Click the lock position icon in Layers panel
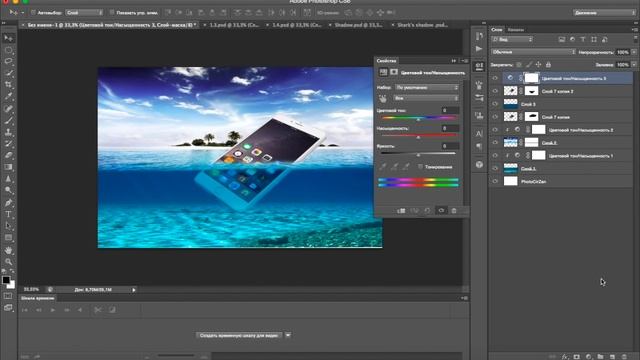This screenshot has height=360, width=640. [x=538, y=64]
